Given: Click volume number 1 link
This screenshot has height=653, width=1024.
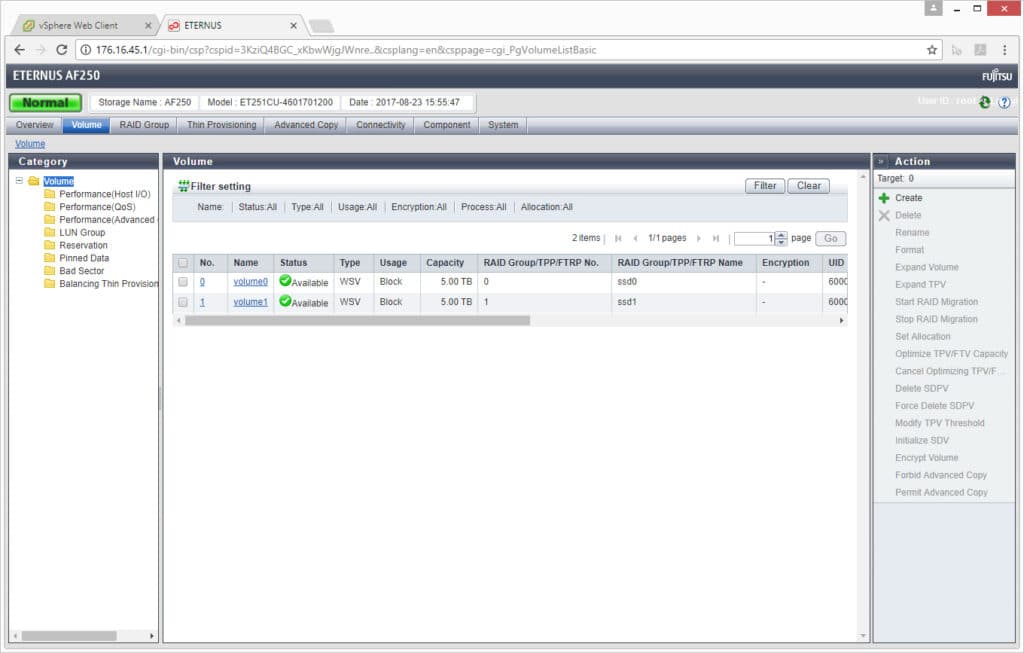Looking at the screenshot, I should 202,302.
